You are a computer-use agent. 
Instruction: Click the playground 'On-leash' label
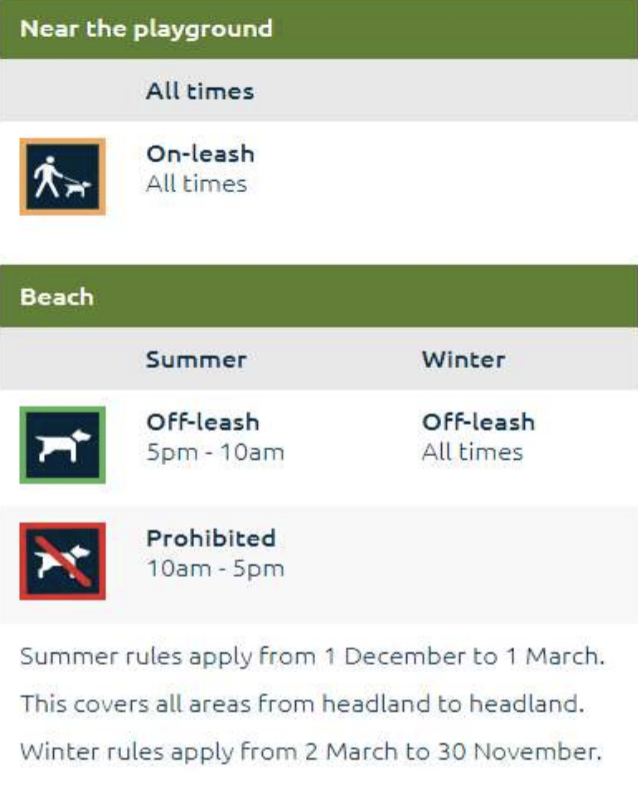point(200,154)
